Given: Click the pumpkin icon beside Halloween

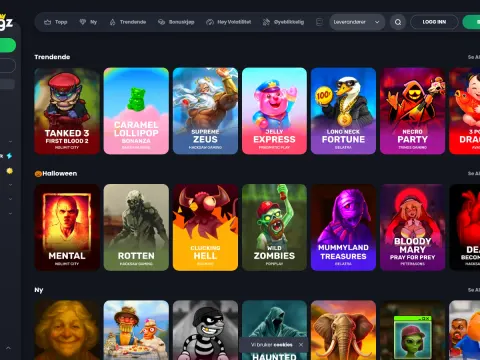Looking at the screenshot, I should point(38,174).
